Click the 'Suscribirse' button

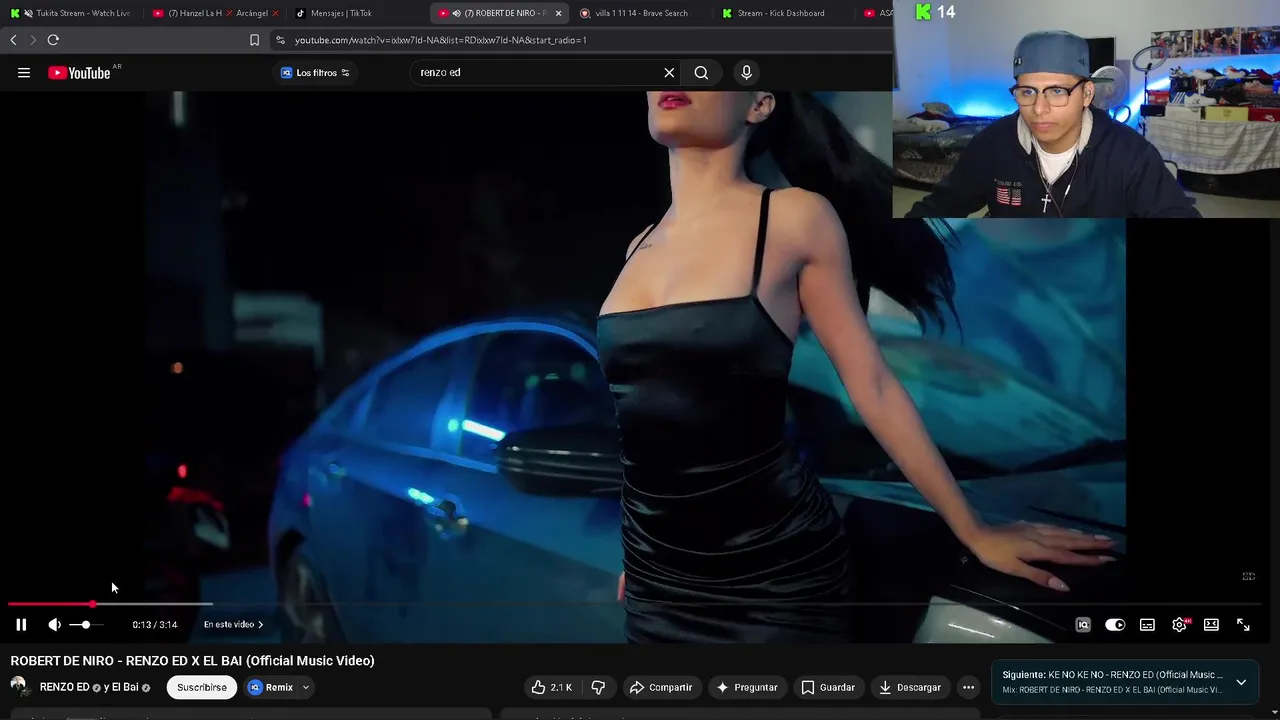202,687
